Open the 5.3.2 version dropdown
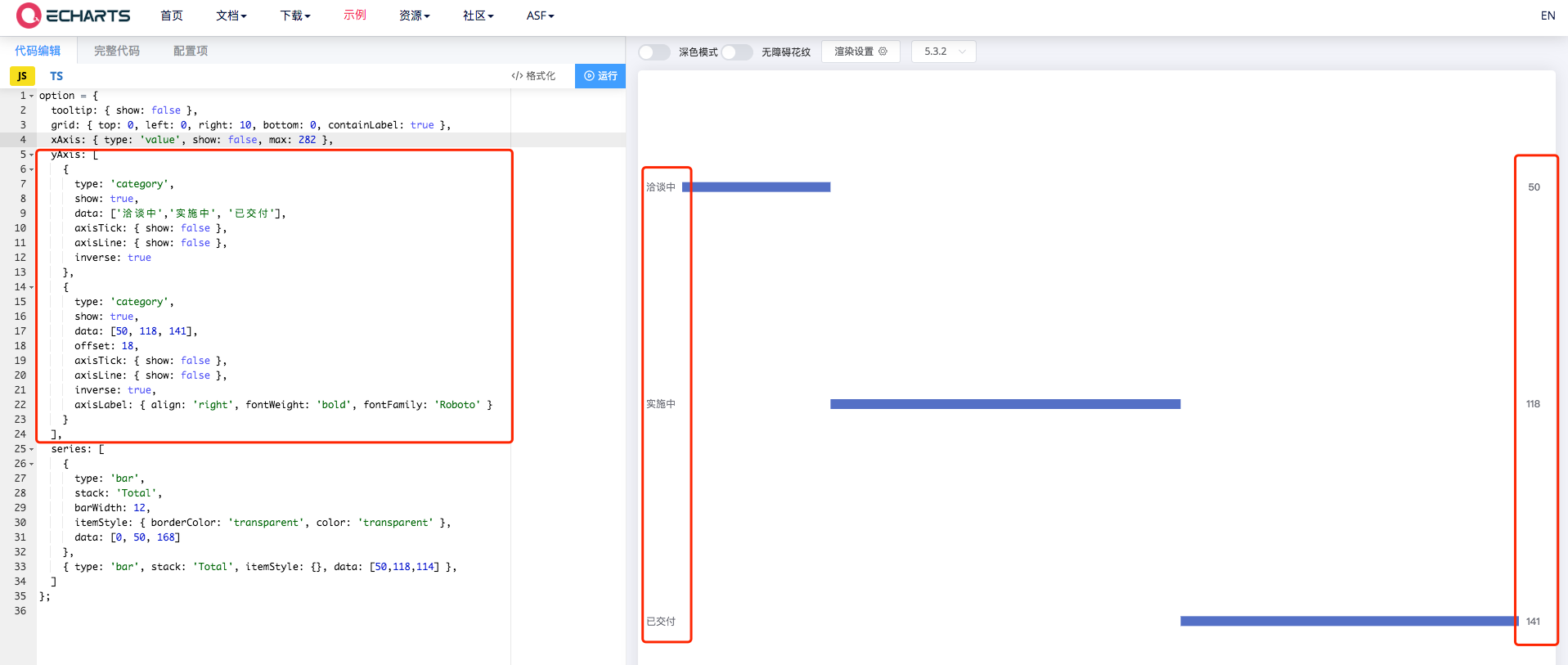This screenshot has height=665, width=1568. pyautogui.click(x=943, y=52)
